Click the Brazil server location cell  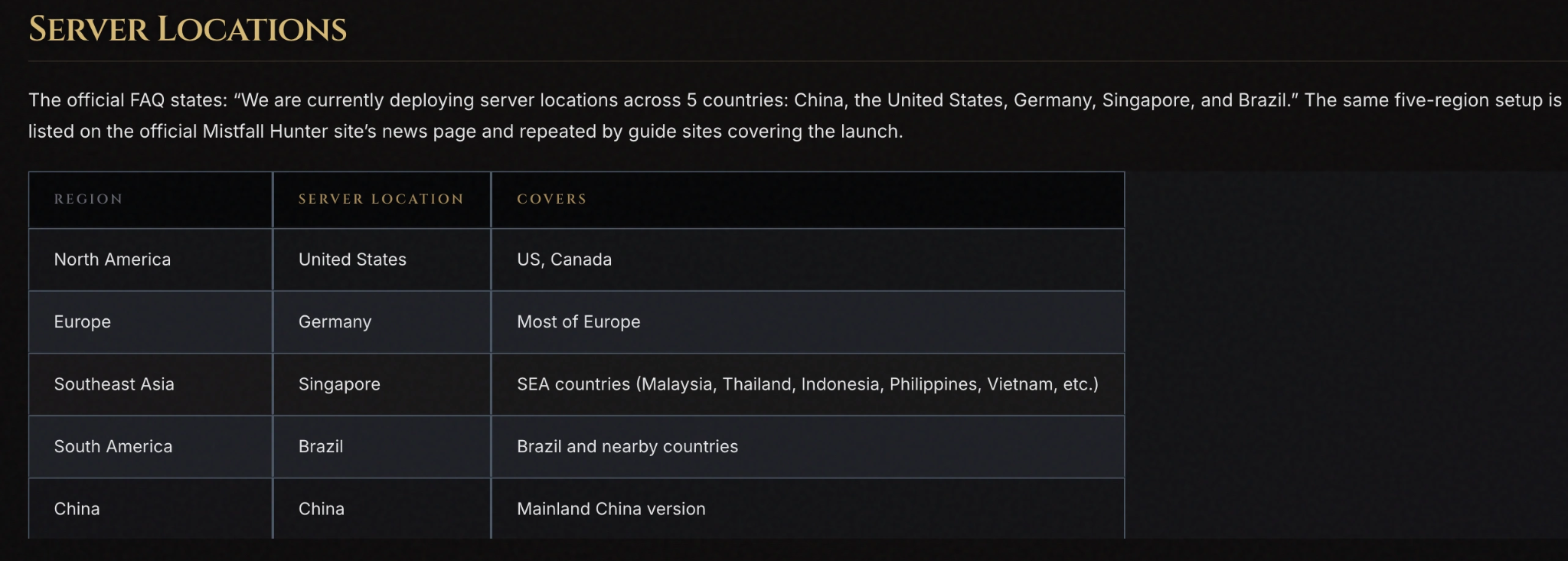pyautogui.click(x=382, y=447)
